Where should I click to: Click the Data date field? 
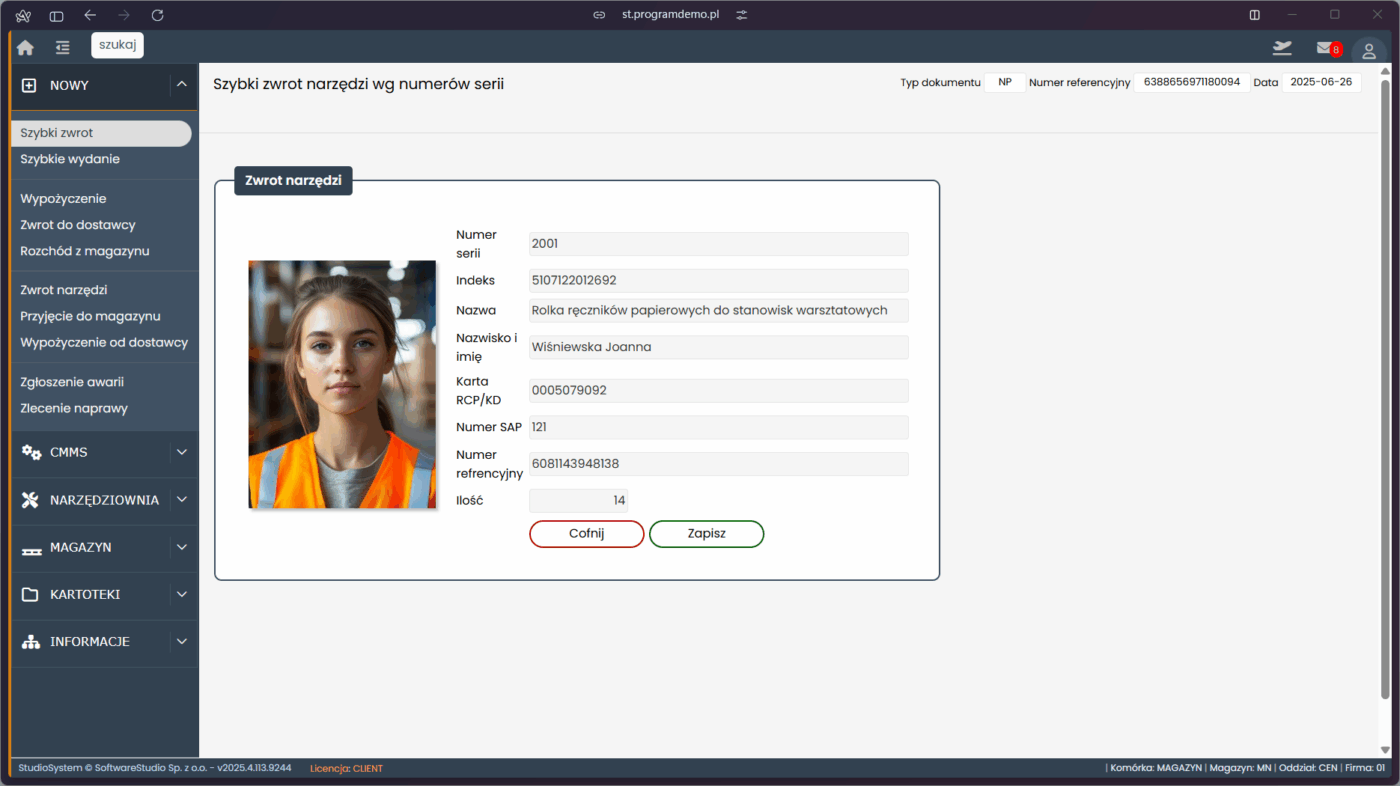(1321, 83)
